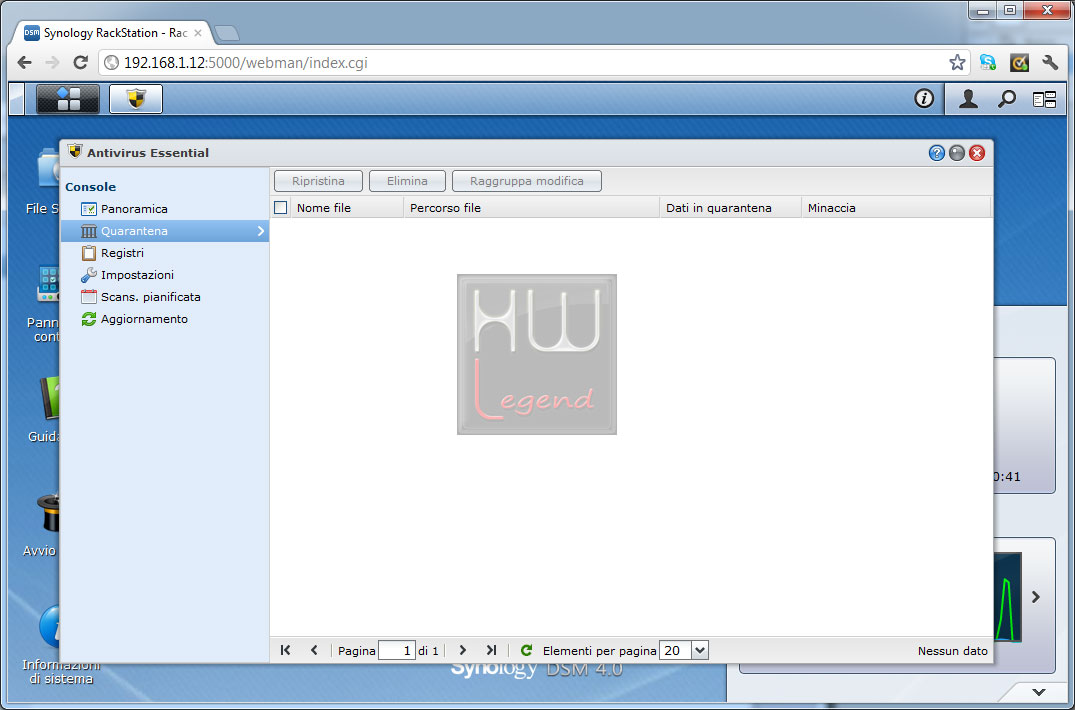This screenshot has width=1075, height=710.
Task: Go to next page of list
Action: click(462, 650)
